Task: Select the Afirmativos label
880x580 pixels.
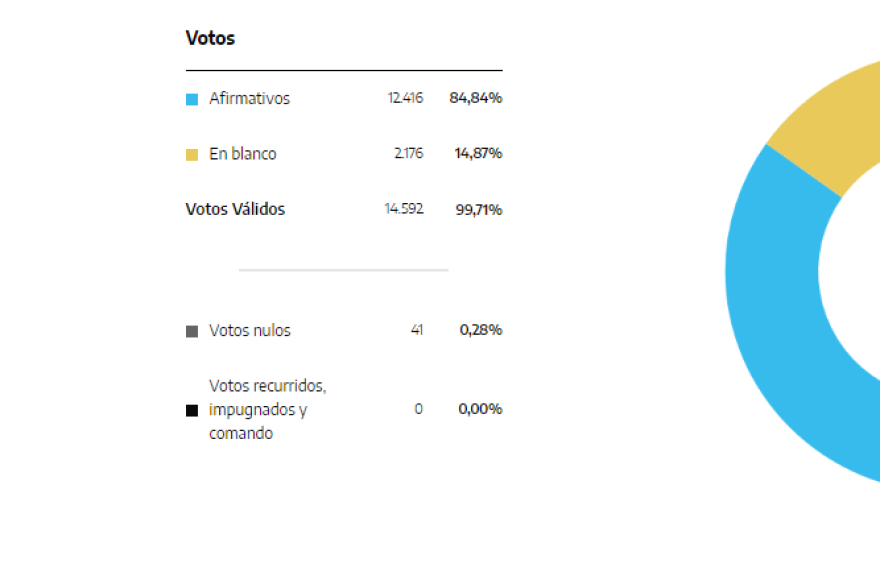Action: click(x=250, y=99)
